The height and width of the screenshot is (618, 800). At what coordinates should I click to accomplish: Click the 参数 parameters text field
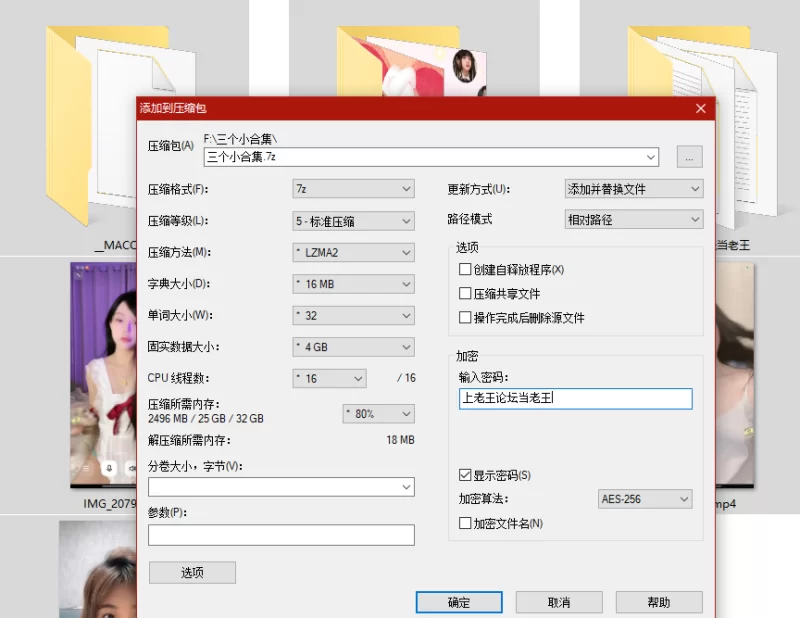click(x=281, y=535)
